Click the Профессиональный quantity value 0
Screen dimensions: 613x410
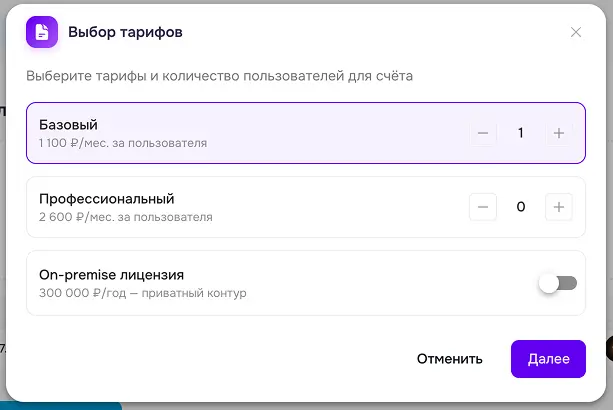pyautogui.click(x=521, y=207)
